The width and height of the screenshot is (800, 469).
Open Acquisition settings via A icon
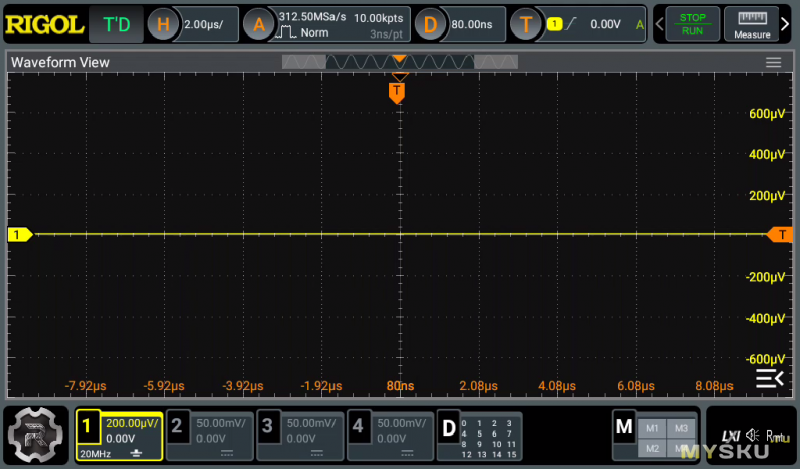pos(258,25)
